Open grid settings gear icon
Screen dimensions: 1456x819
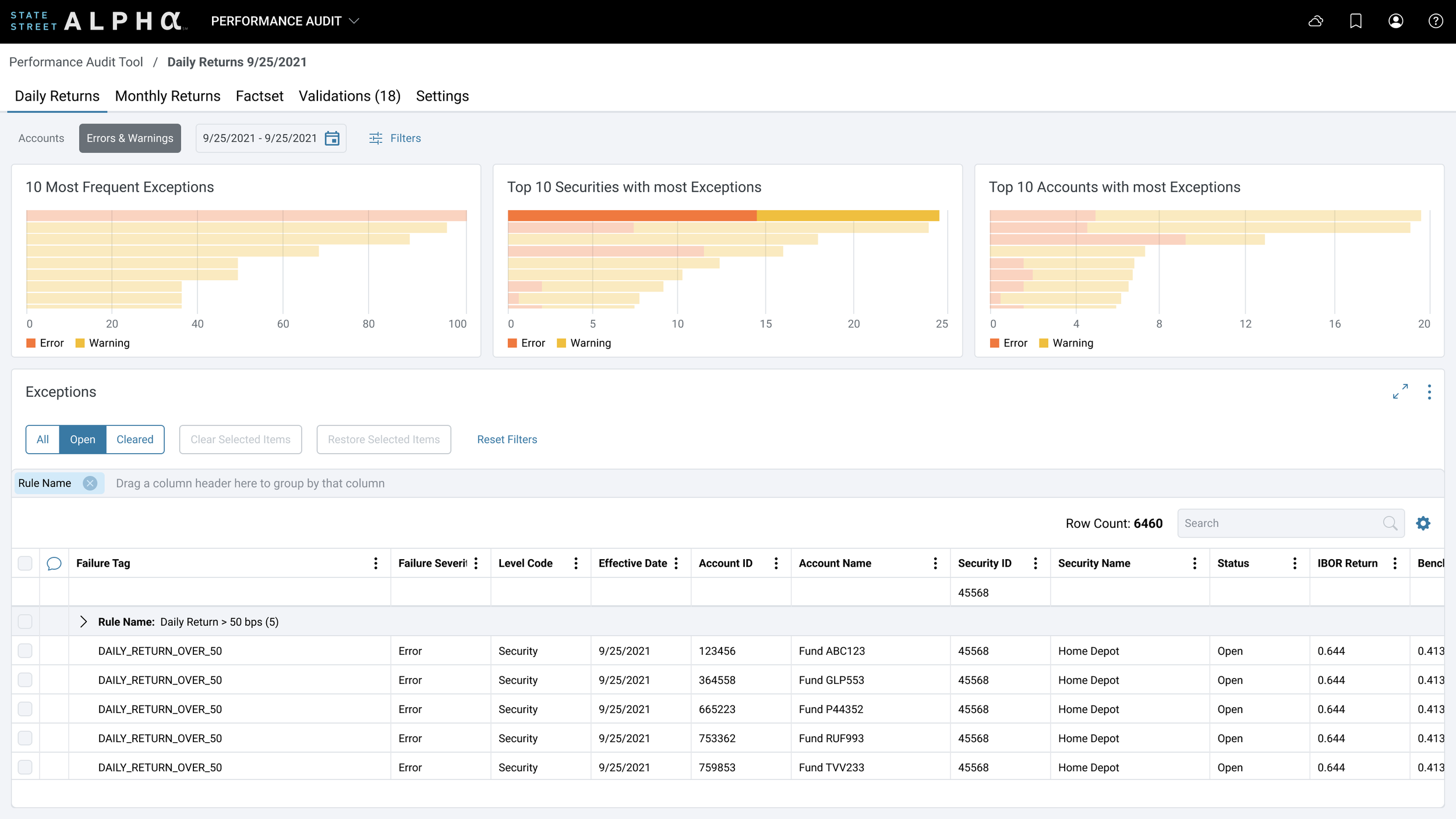pyautogui.click(x=1423, y=523)
